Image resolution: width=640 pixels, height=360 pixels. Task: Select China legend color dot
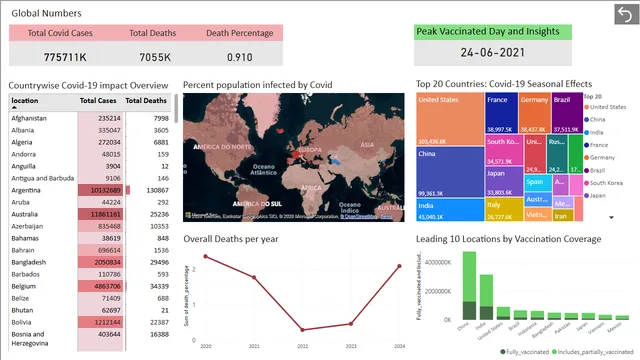587,120
